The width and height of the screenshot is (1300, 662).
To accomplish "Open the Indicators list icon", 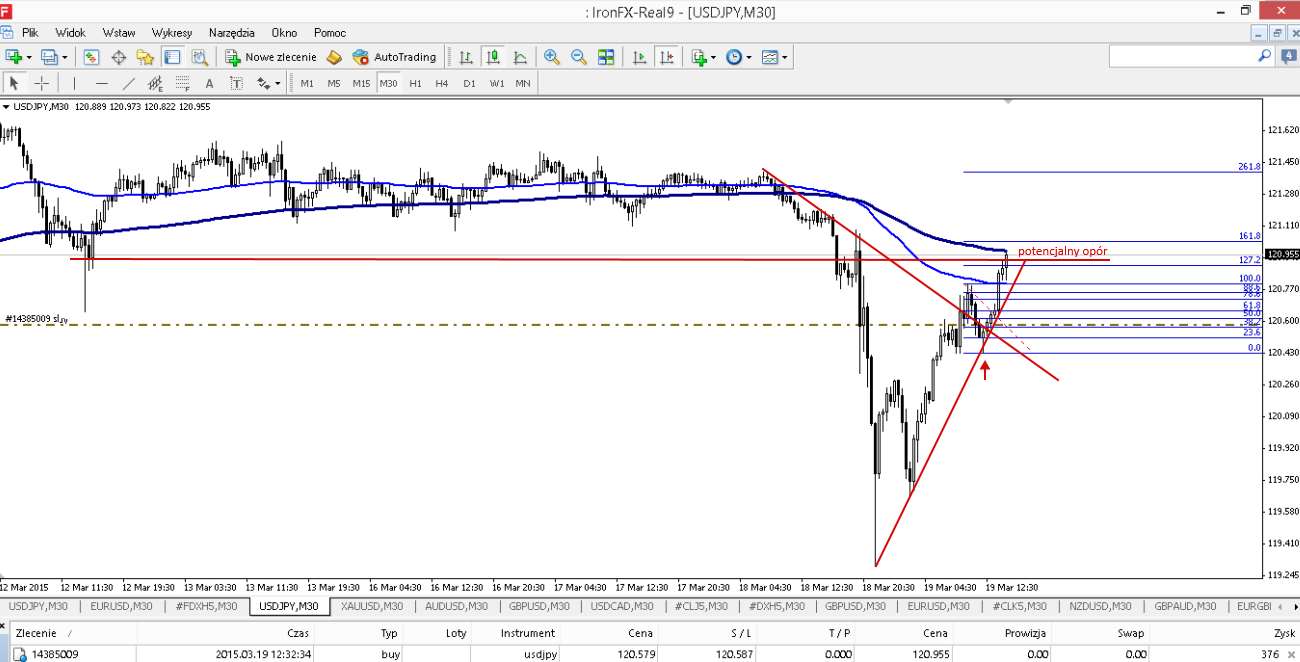I will tap(699, 57).
